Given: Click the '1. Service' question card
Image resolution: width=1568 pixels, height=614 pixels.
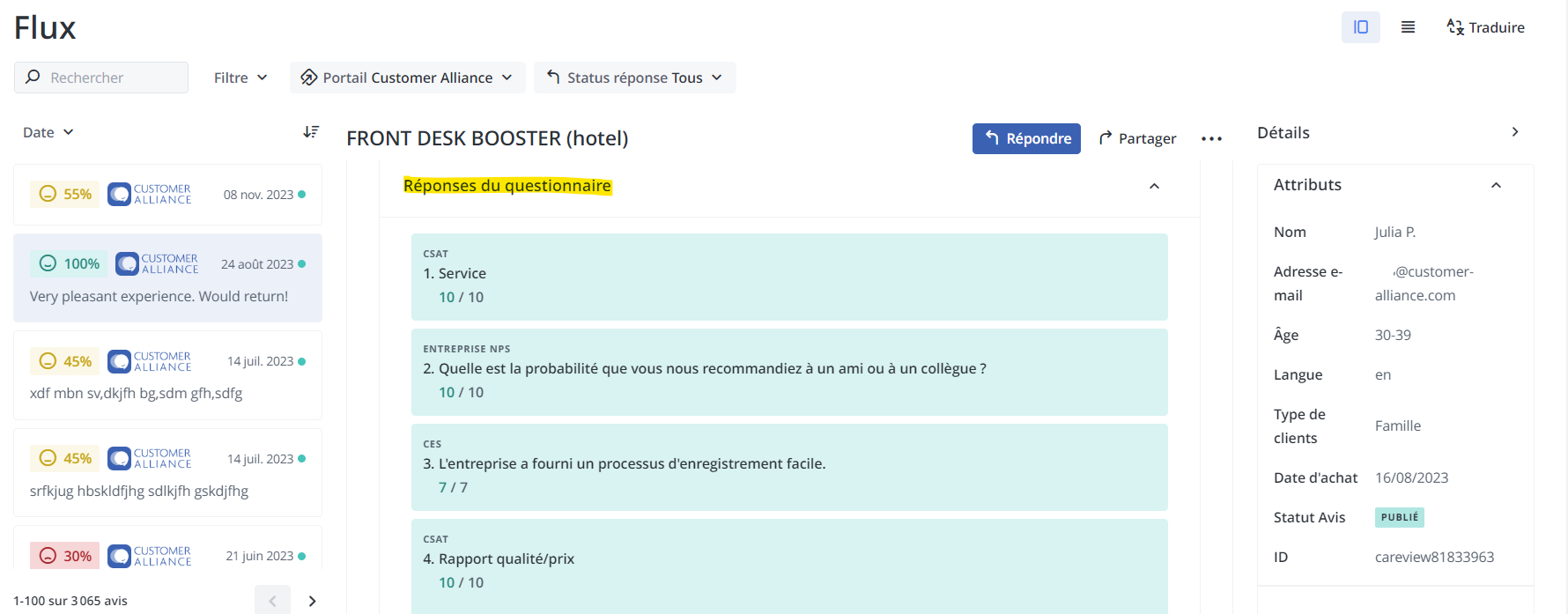Looking at the screenshot, I should click(x=789, y=277).
